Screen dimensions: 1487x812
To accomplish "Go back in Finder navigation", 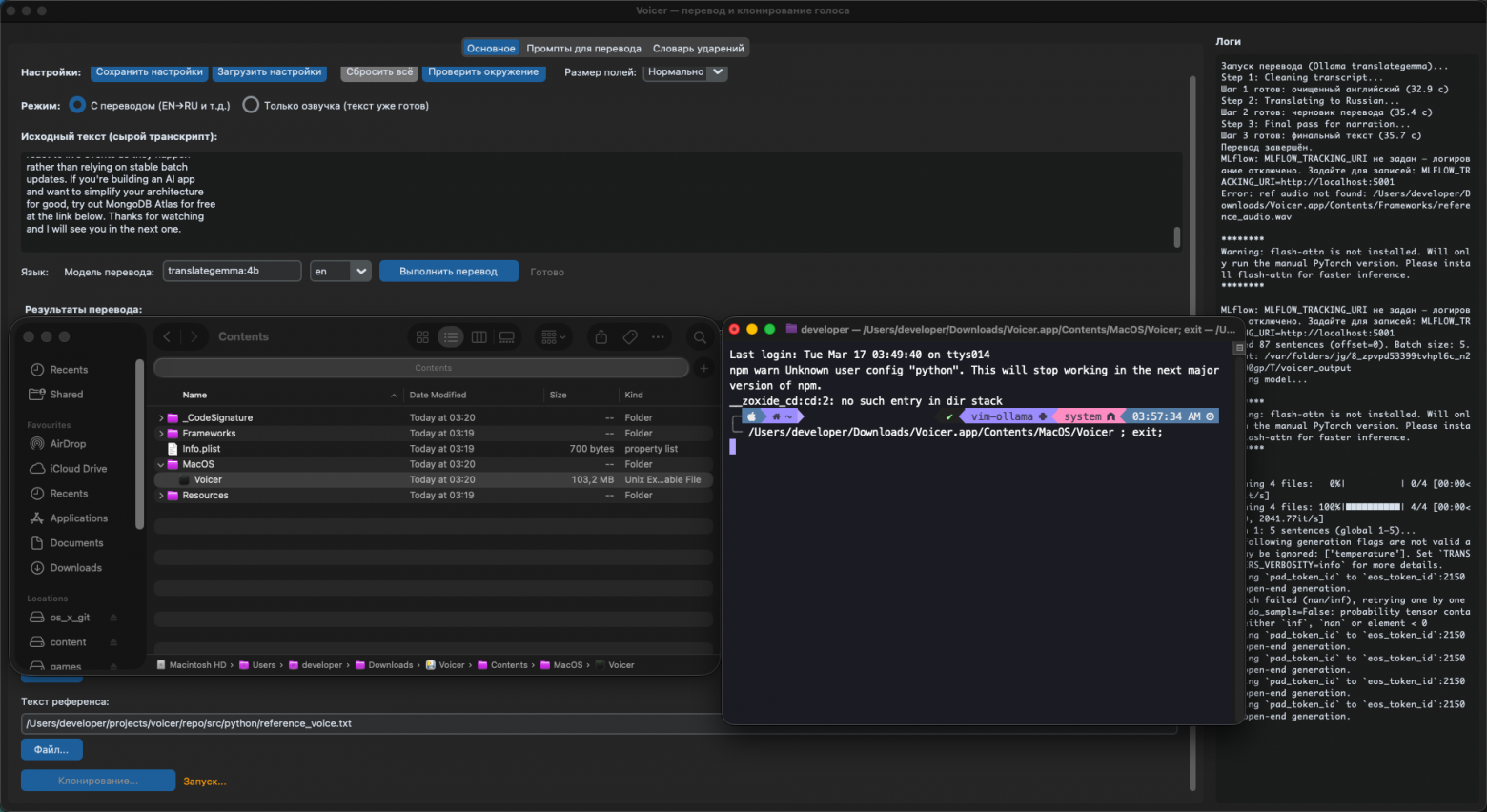I will (x=168, y=337).
